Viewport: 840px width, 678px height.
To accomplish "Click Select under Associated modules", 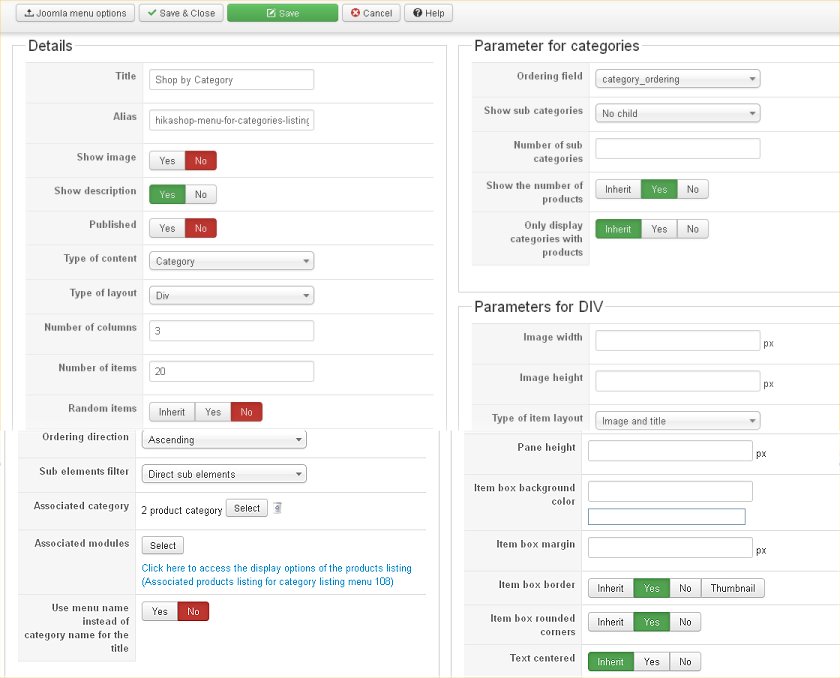I will click(163, 545).
